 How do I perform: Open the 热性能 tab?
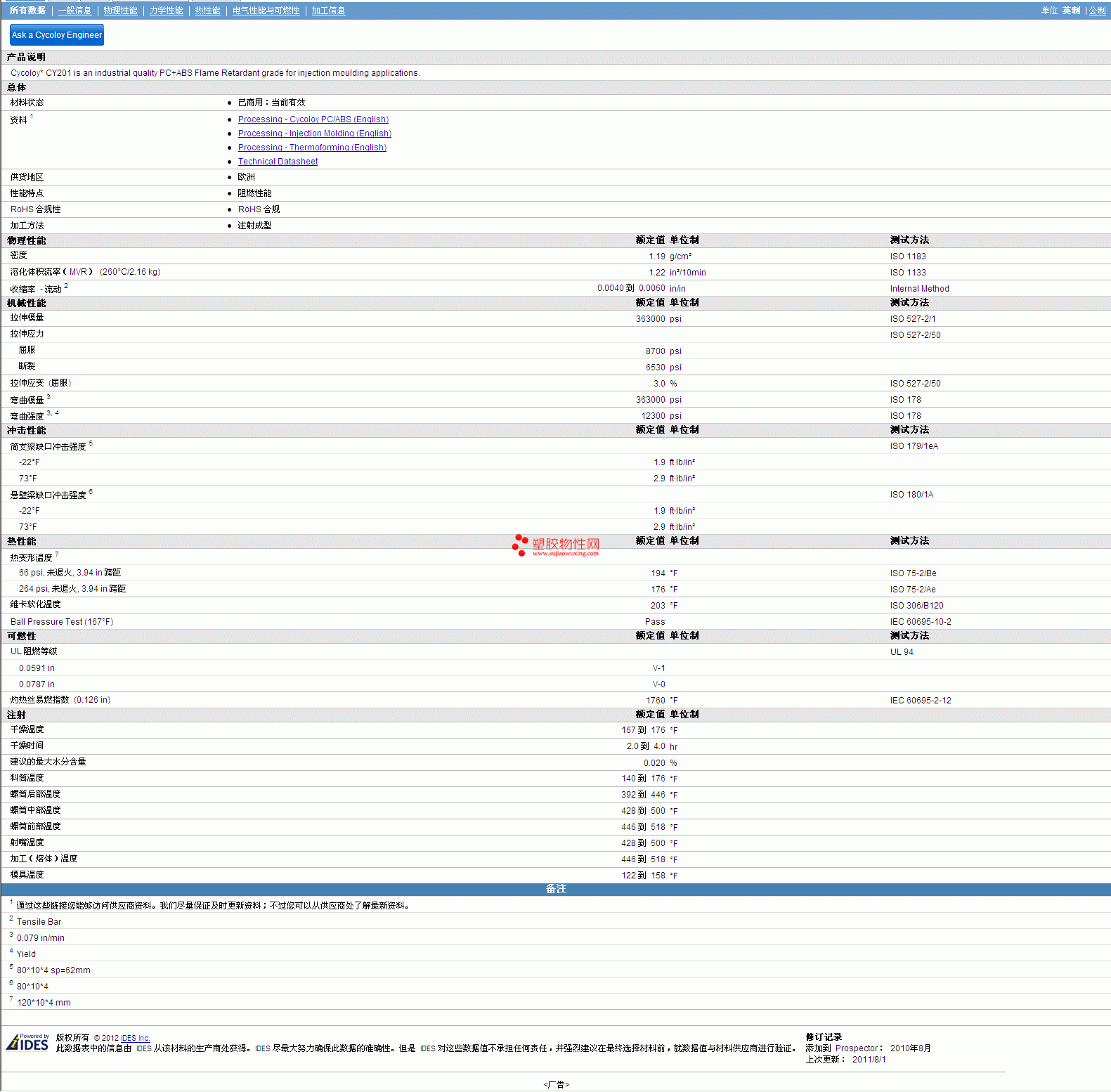(207, 11)
